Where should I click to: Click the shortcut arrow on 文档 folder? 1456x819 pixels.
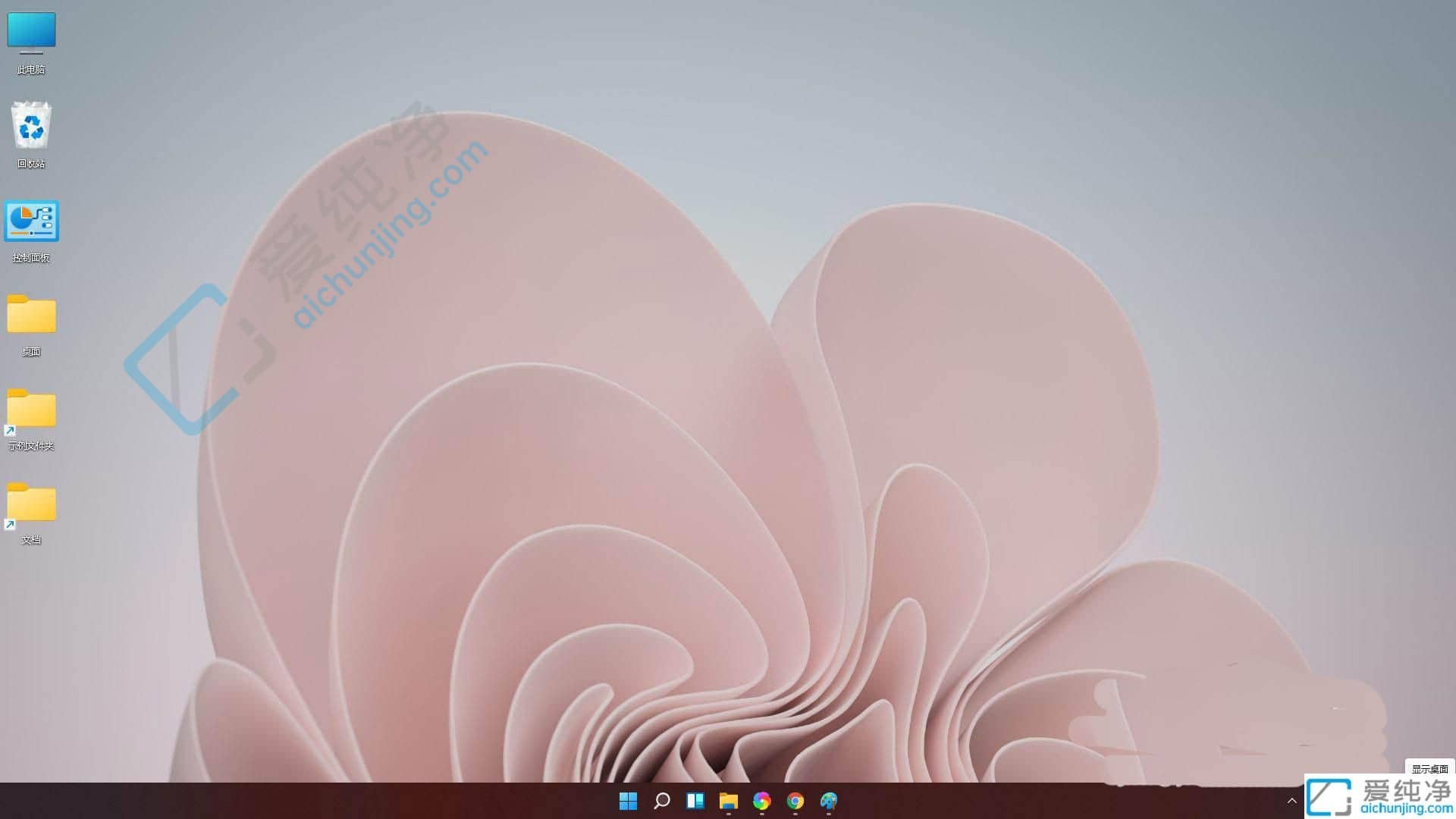coord(10,523)
